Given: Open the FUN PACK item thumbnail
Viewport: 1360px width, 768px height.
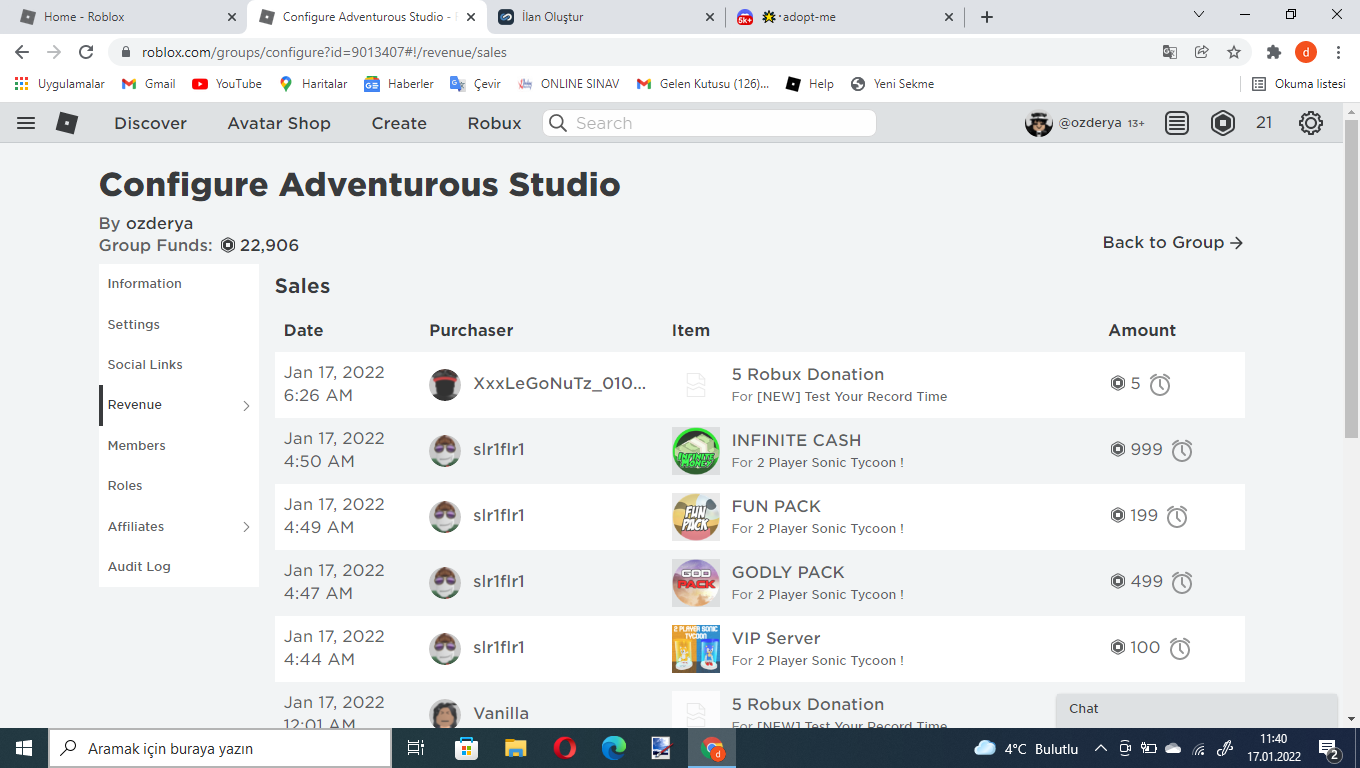Looking at the screenshot, I should [x=696, y=517].
